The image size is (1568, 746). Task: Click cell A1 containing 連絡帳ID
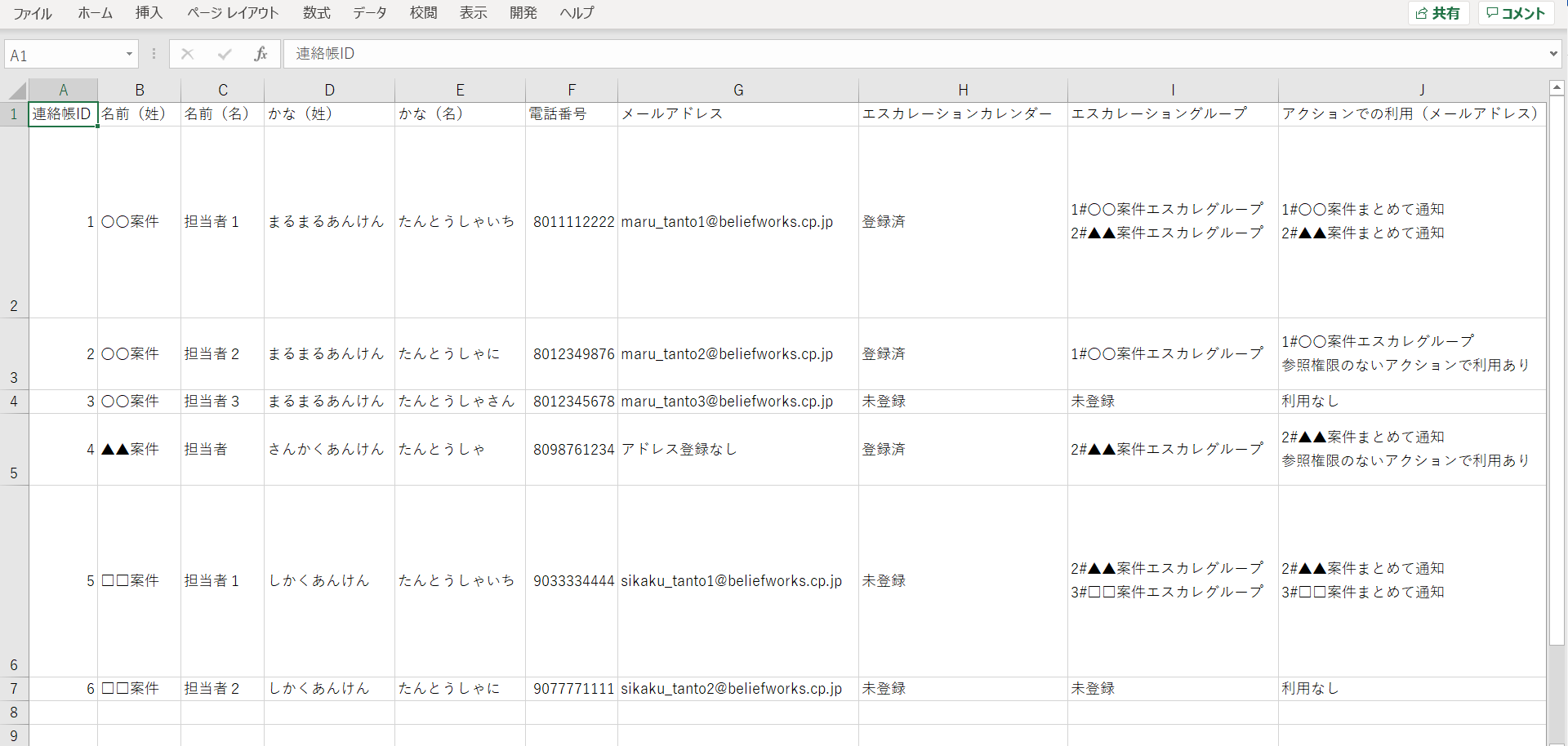63,114
